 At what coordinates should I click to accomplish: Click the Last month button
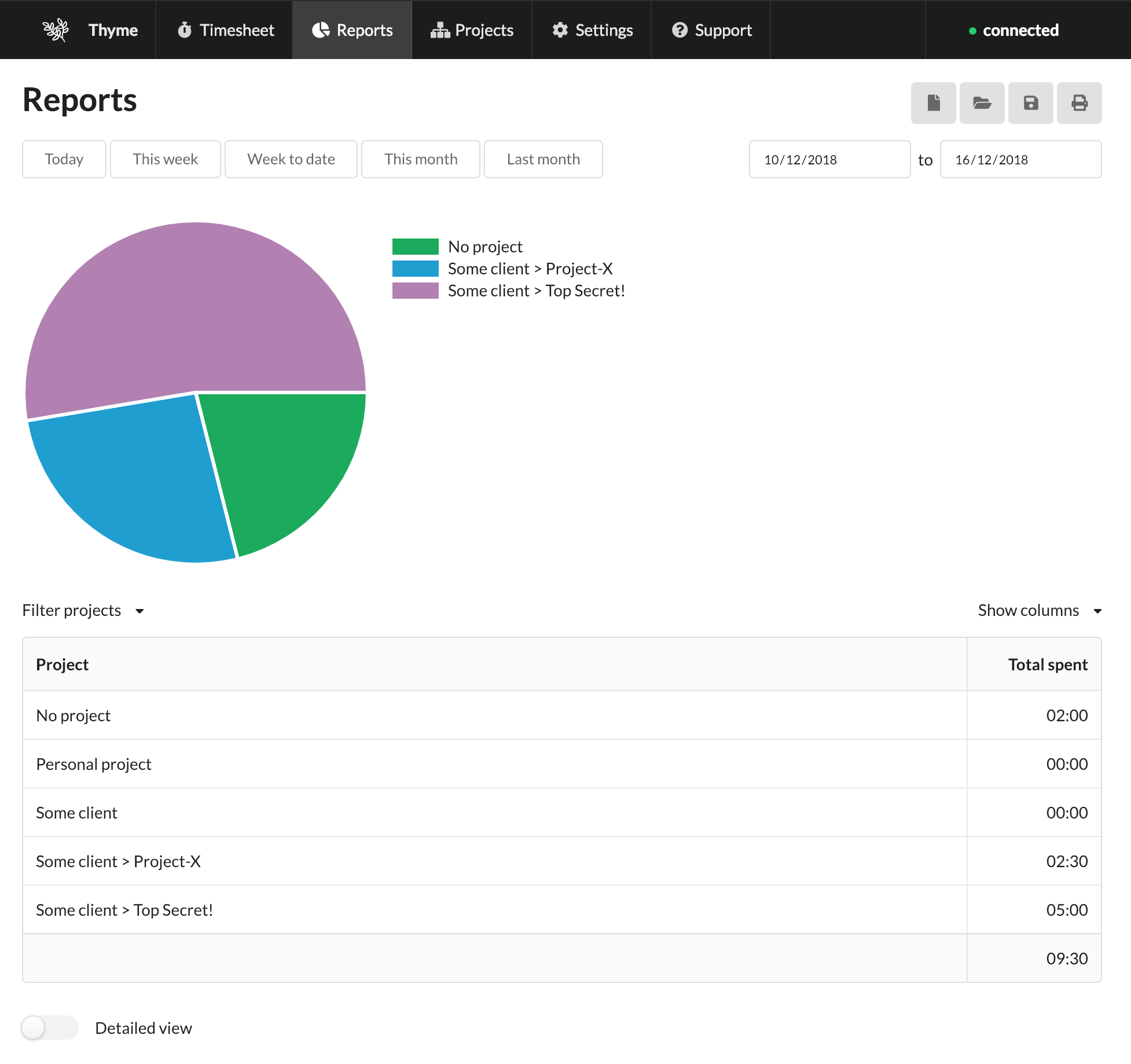pyautogui.click(x=543, y=159)
